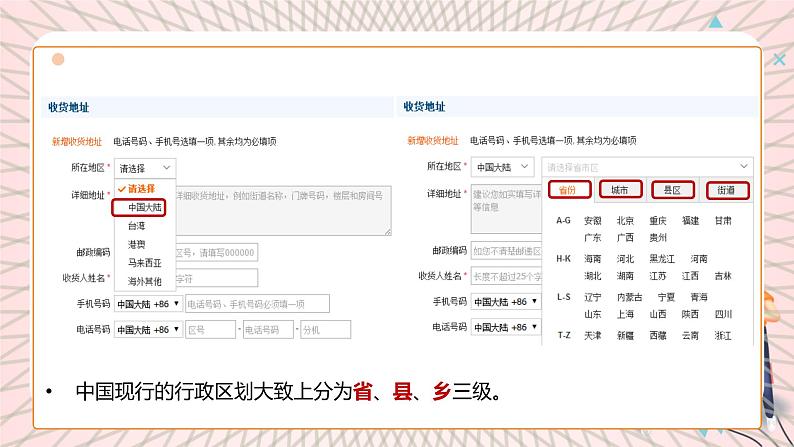Select 台湾 from the region list
The width and height of the screenshot is (794, 447).
tap(137, 226)
